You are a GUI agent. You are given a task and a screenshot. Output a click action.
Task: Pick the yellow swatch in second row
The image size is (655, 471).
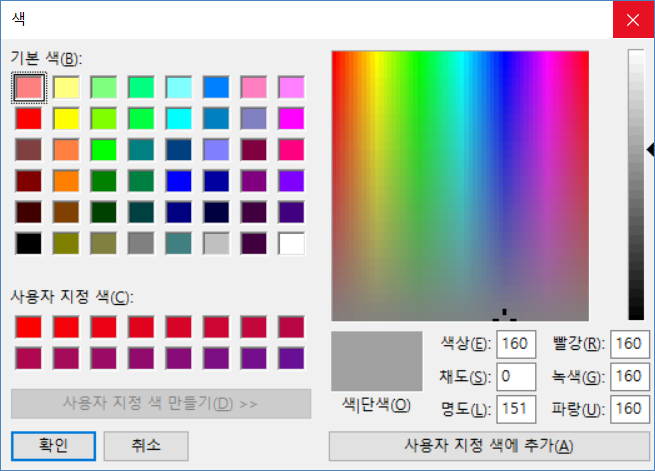67,119
